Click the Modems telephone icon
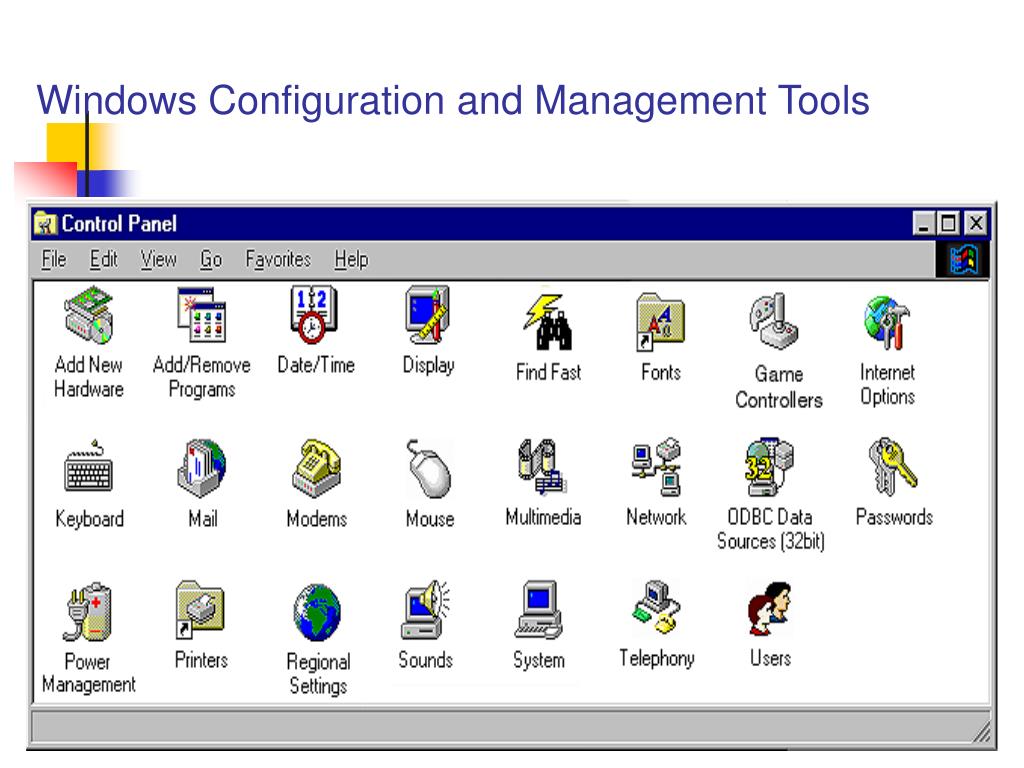This screenshot has height=768, width=1024. pyautogui.click(x=316, y=469)
